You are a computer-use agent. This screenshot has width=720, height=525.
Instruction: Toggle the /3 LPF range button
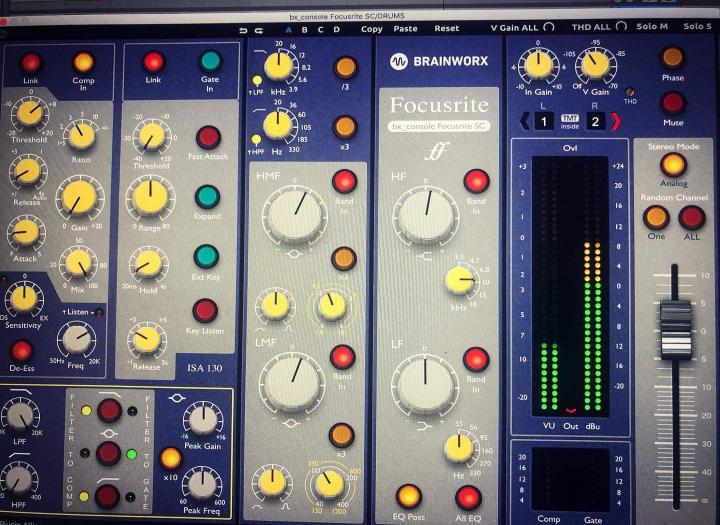[x=346, y=67]
